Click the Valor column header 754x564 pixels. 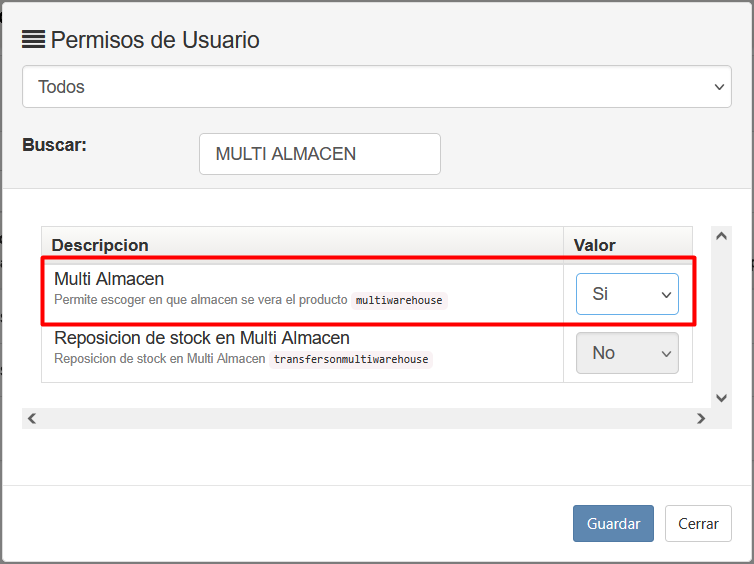click(594, 245)
